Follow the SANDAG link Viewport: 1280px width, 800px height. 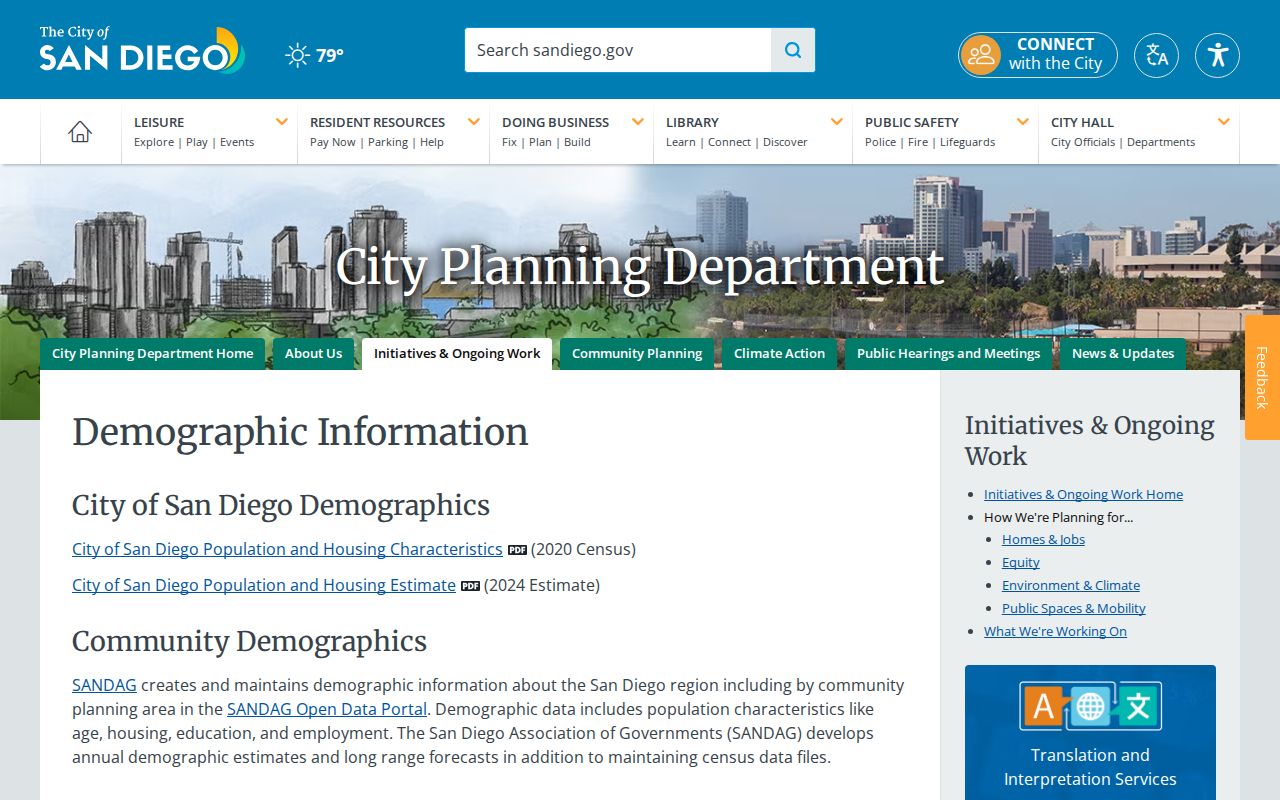104,685
